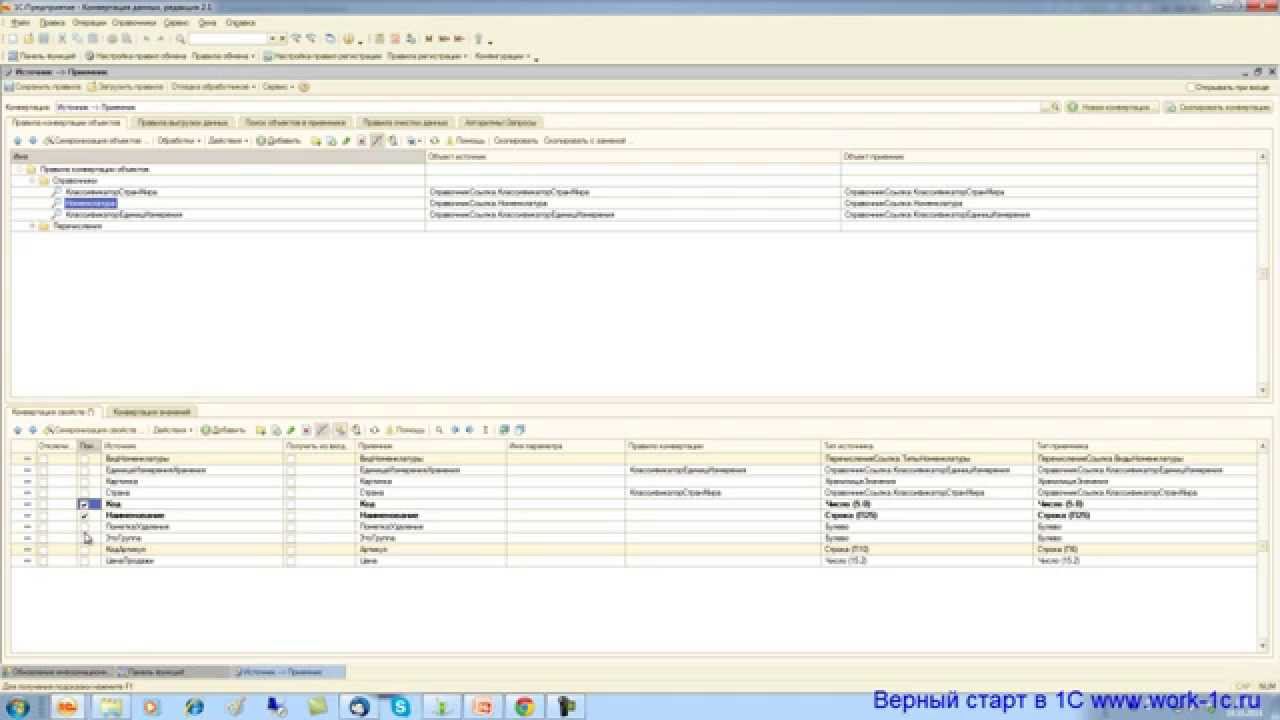This screenshot has width=1280, height=720.
Task: Collapse the Справочники tree folder
Action: click(x=32, y=181)
